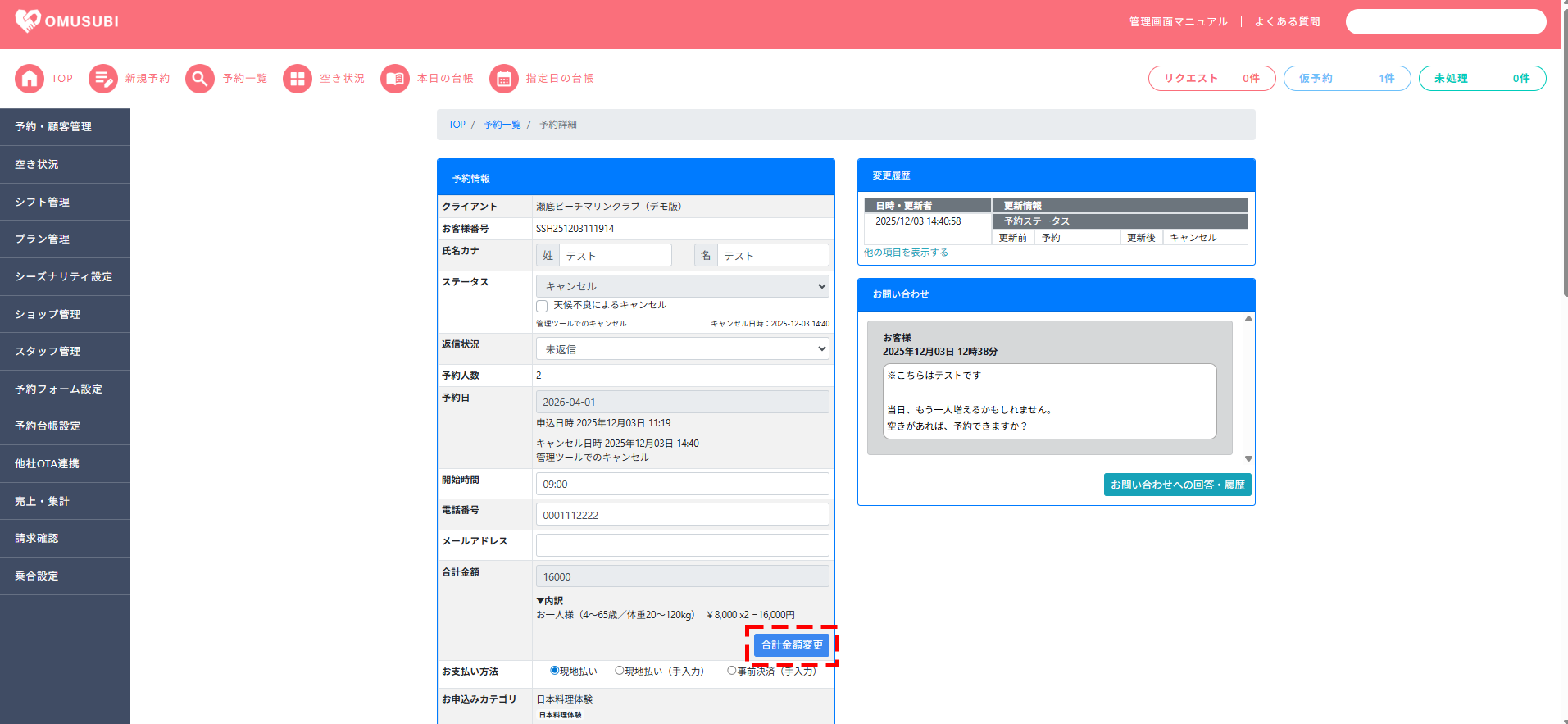Click the 新規予約 pencil icon
Screen dimensions: 1568x724
pos(103,79)
